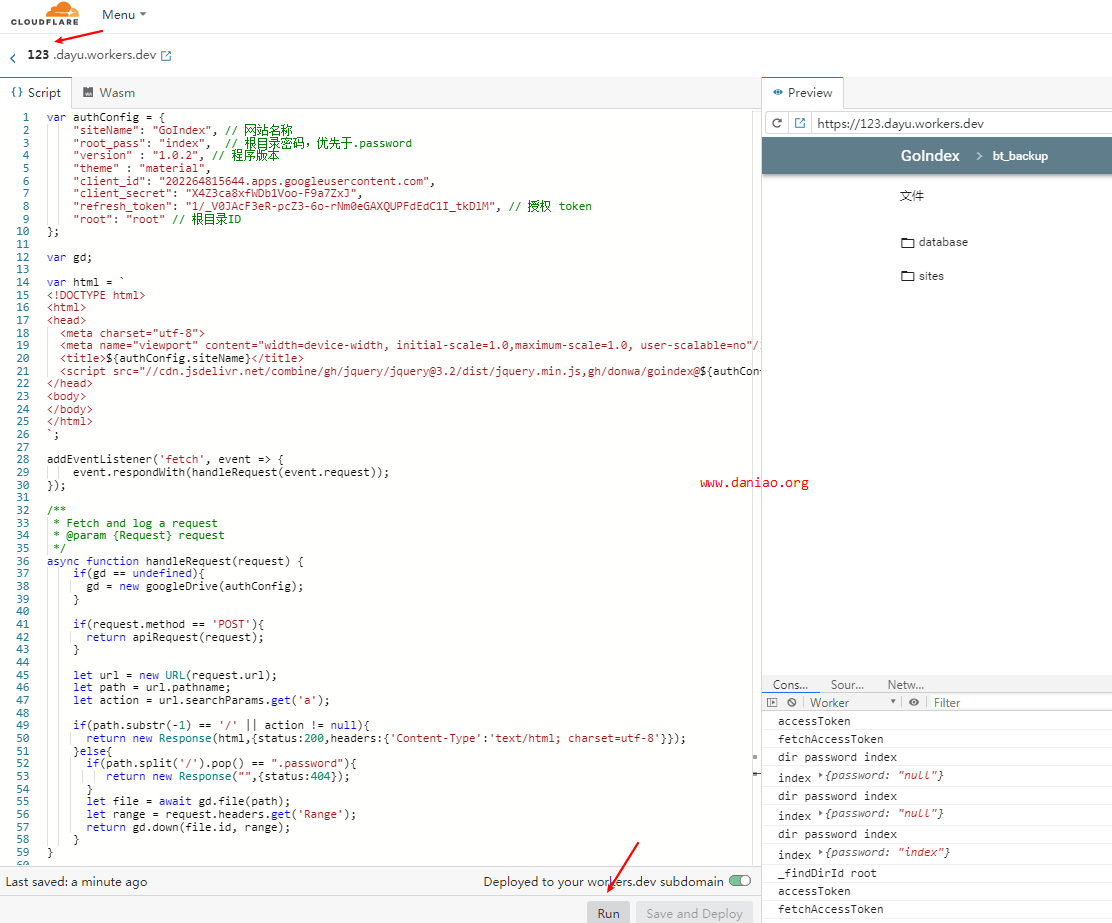
Task: Click the addEventListener('fetch' code line
Action: pyautogui.click(x=165, y=459)
